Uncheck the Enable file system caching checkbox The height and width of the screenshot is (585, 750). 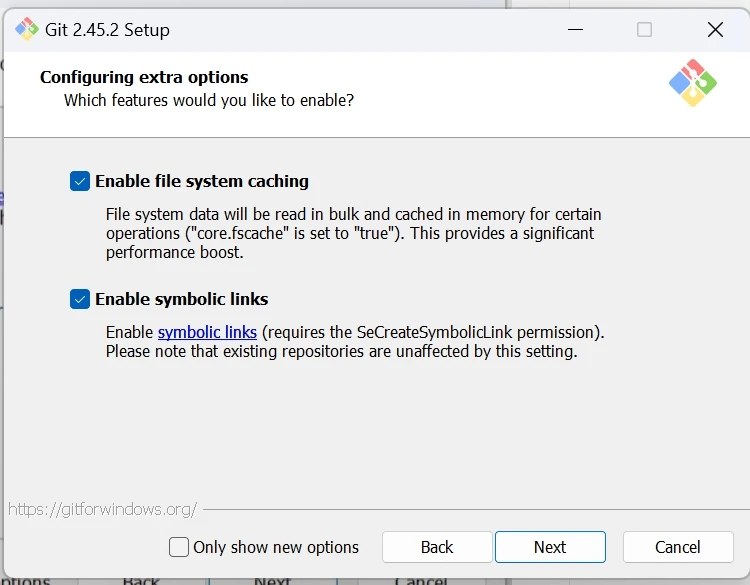coord(80,181)
